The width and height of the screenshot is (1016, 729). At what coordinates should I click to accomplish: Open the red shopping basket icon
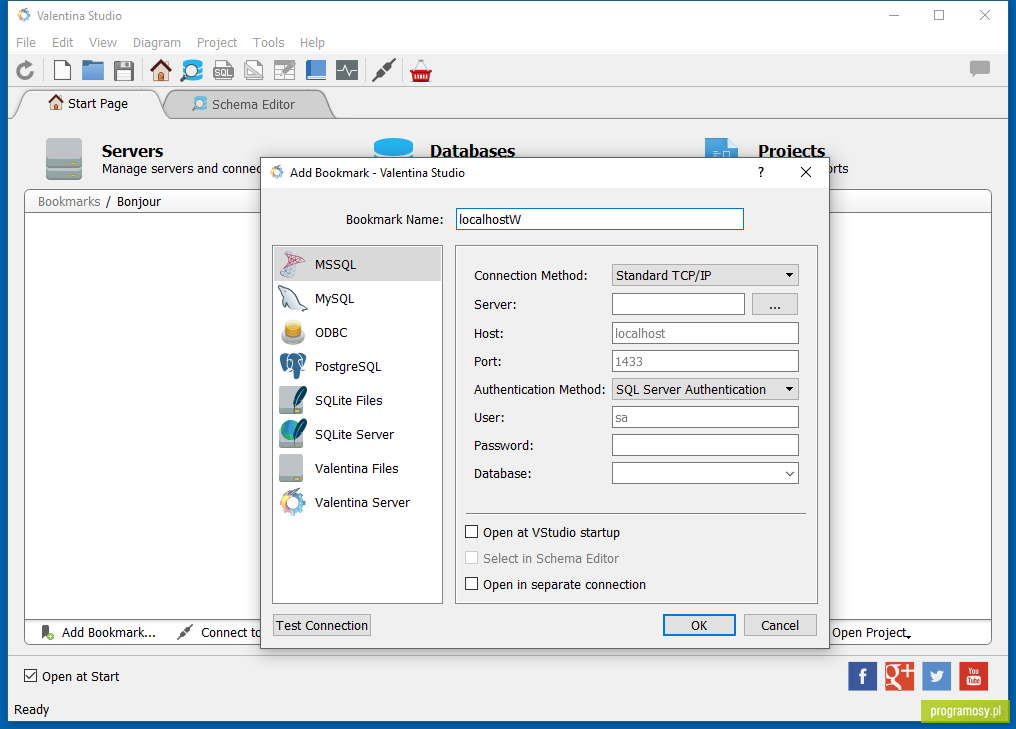421,71
